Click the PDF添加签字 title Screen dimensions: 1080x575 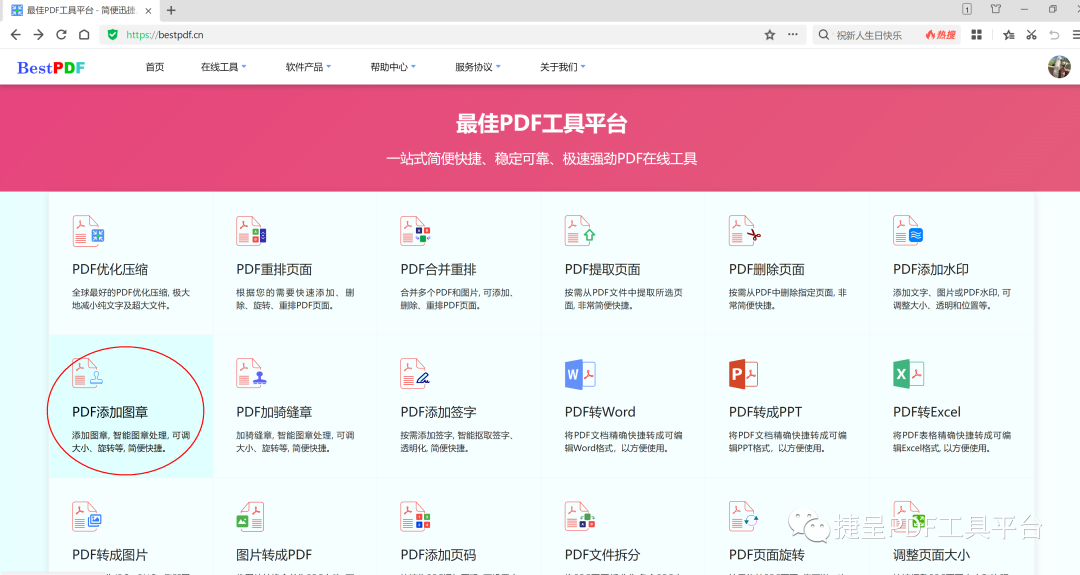pos(439,412)
